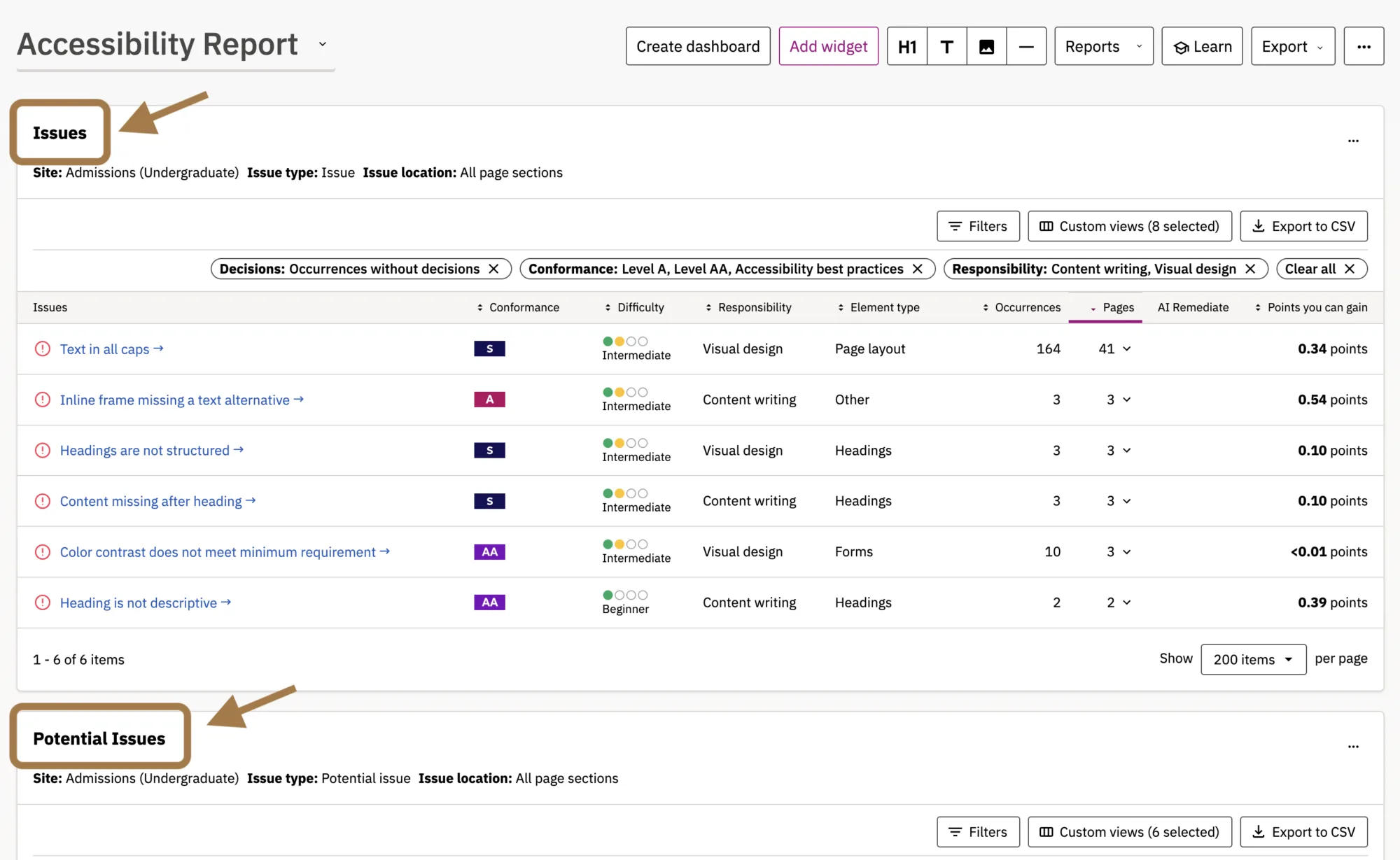1400x860 pixels.
Task: Open Custom views (8 selected)
Action: click(x=1130, y=226)
